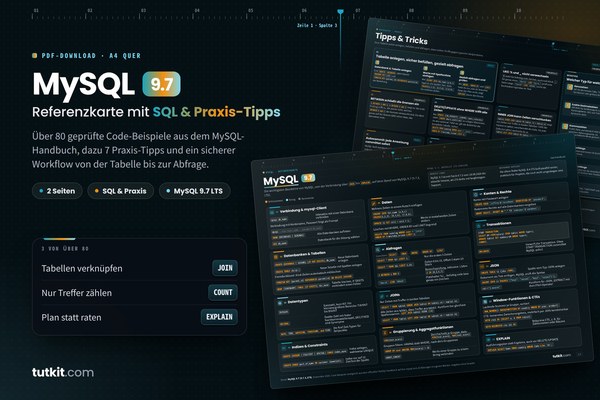
Task: Click ruler tick labeled 05
Action: pyautogui.click(x=250, y=11)
